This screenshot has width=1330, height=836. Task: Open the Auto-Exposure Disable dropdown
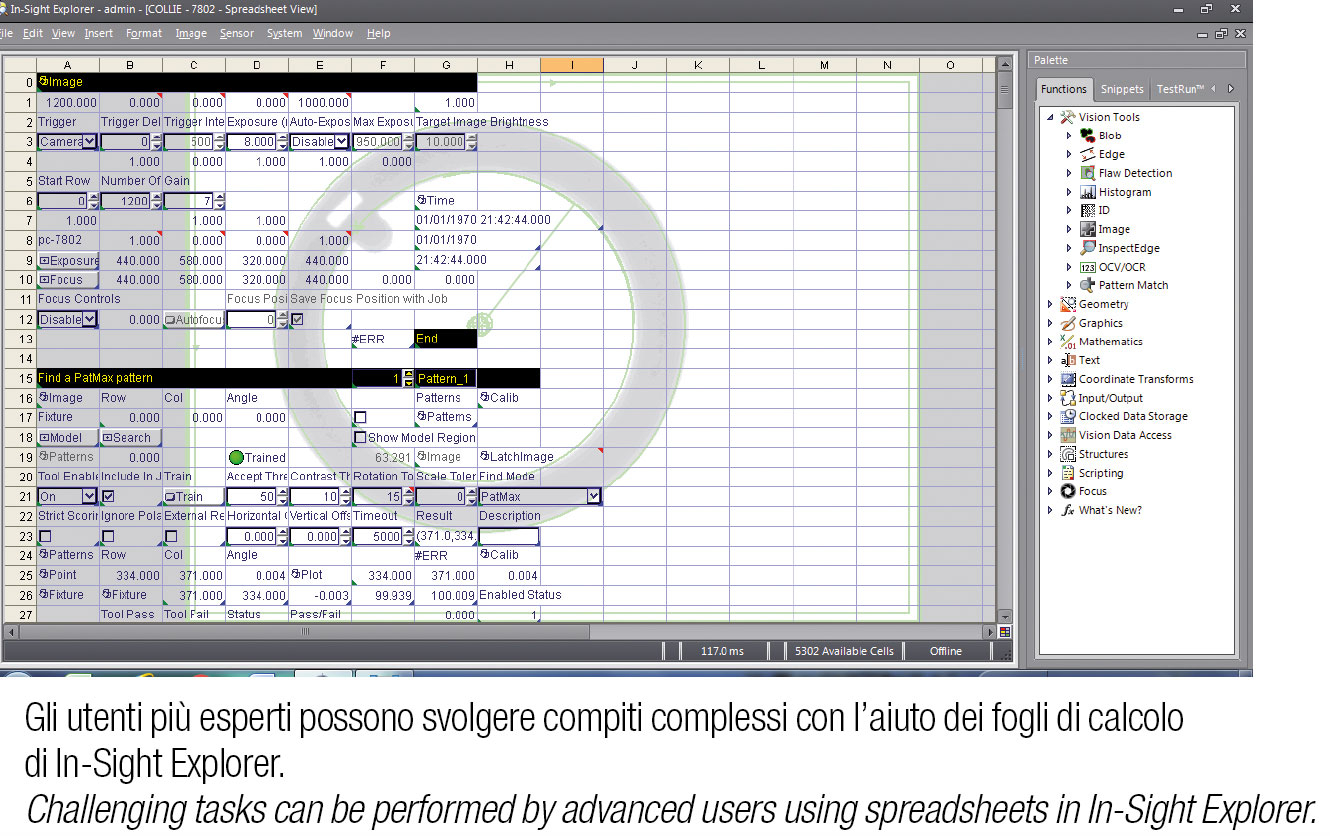coord(342,142)
